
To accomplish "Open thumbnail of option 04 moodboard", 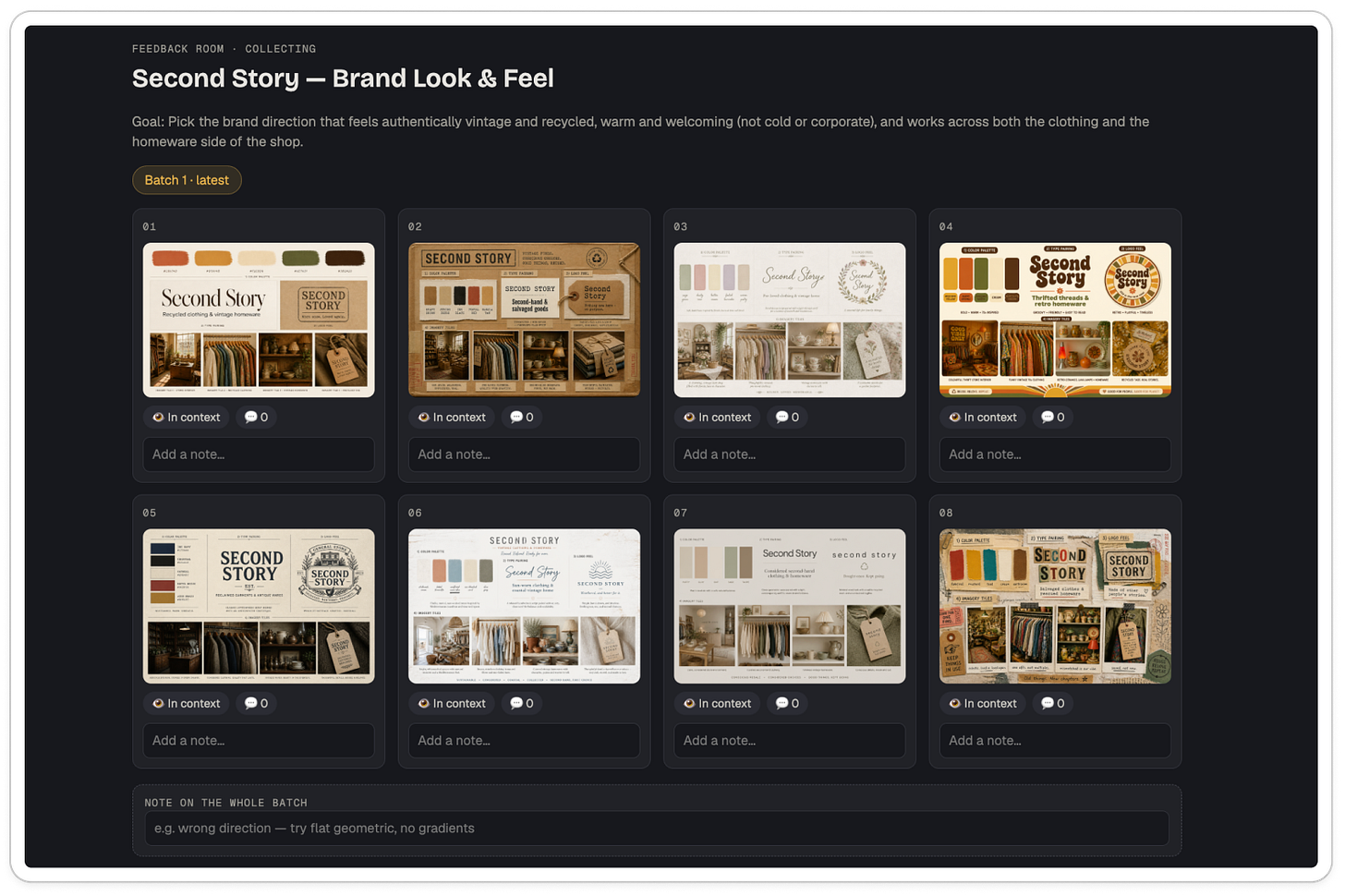I will (1055, 320).
